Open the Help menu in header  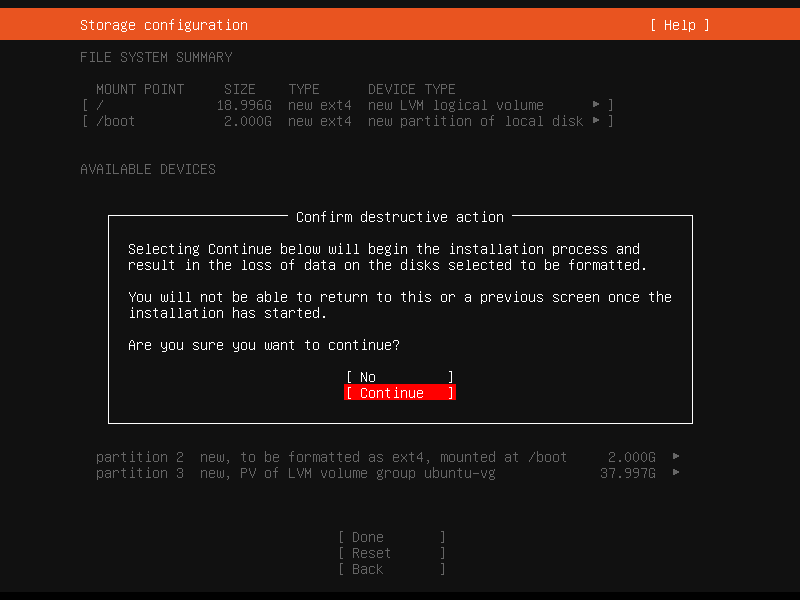click(x=679, y=25)
